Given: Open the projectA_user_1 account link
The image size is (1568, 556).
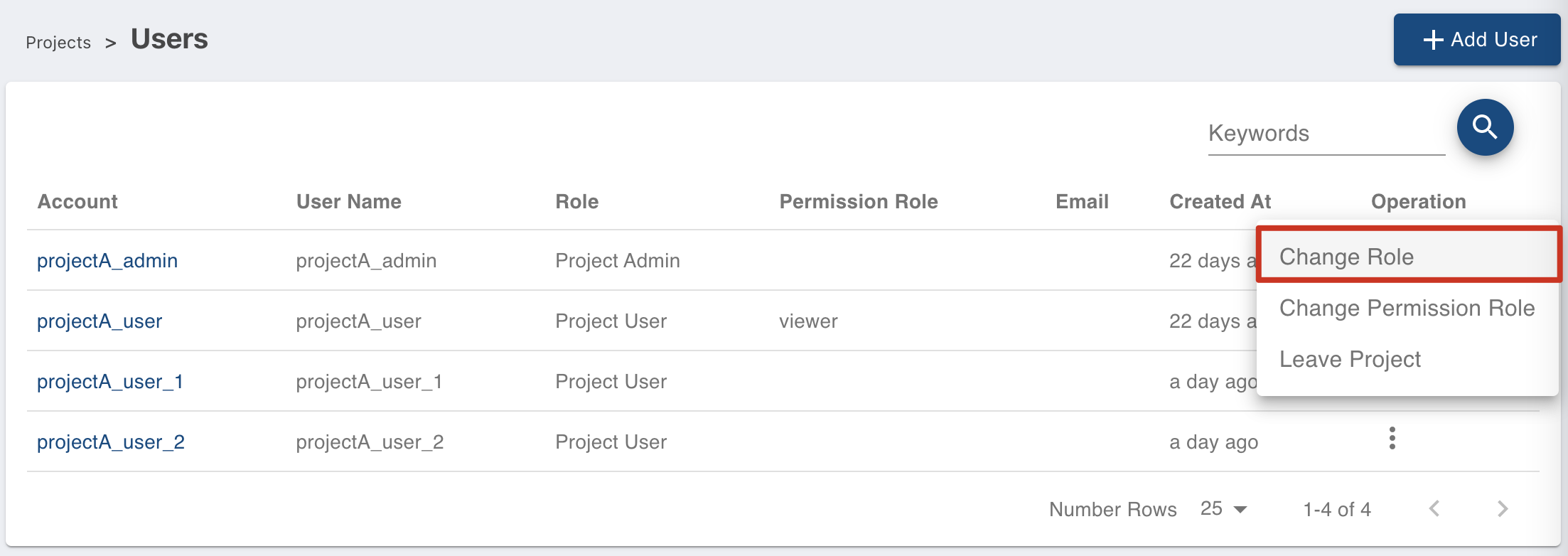Looking at the screenshot, I should (110, 382).
